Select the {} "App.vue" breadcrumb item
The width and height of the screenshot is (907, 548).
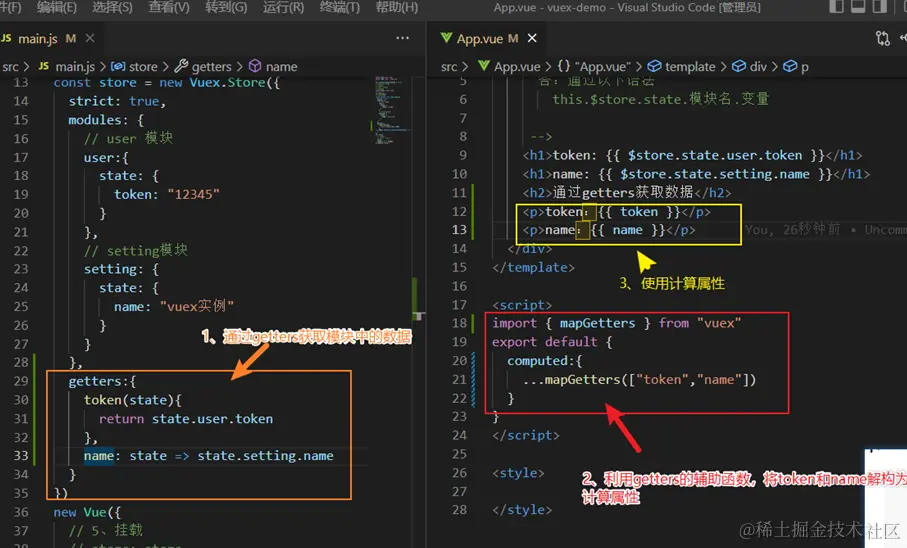(x=593, y=67)
